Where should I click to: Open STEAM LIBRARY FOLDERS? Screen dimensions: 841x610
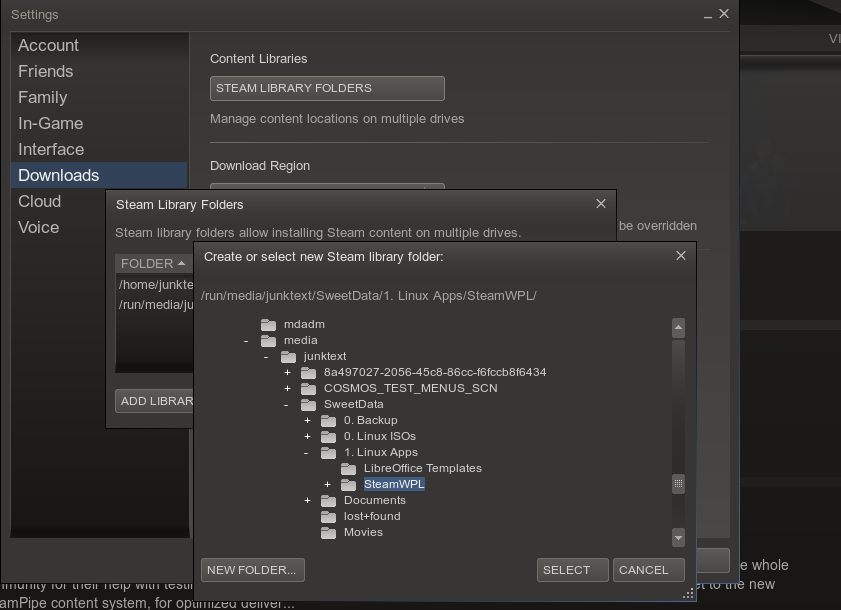325,88
